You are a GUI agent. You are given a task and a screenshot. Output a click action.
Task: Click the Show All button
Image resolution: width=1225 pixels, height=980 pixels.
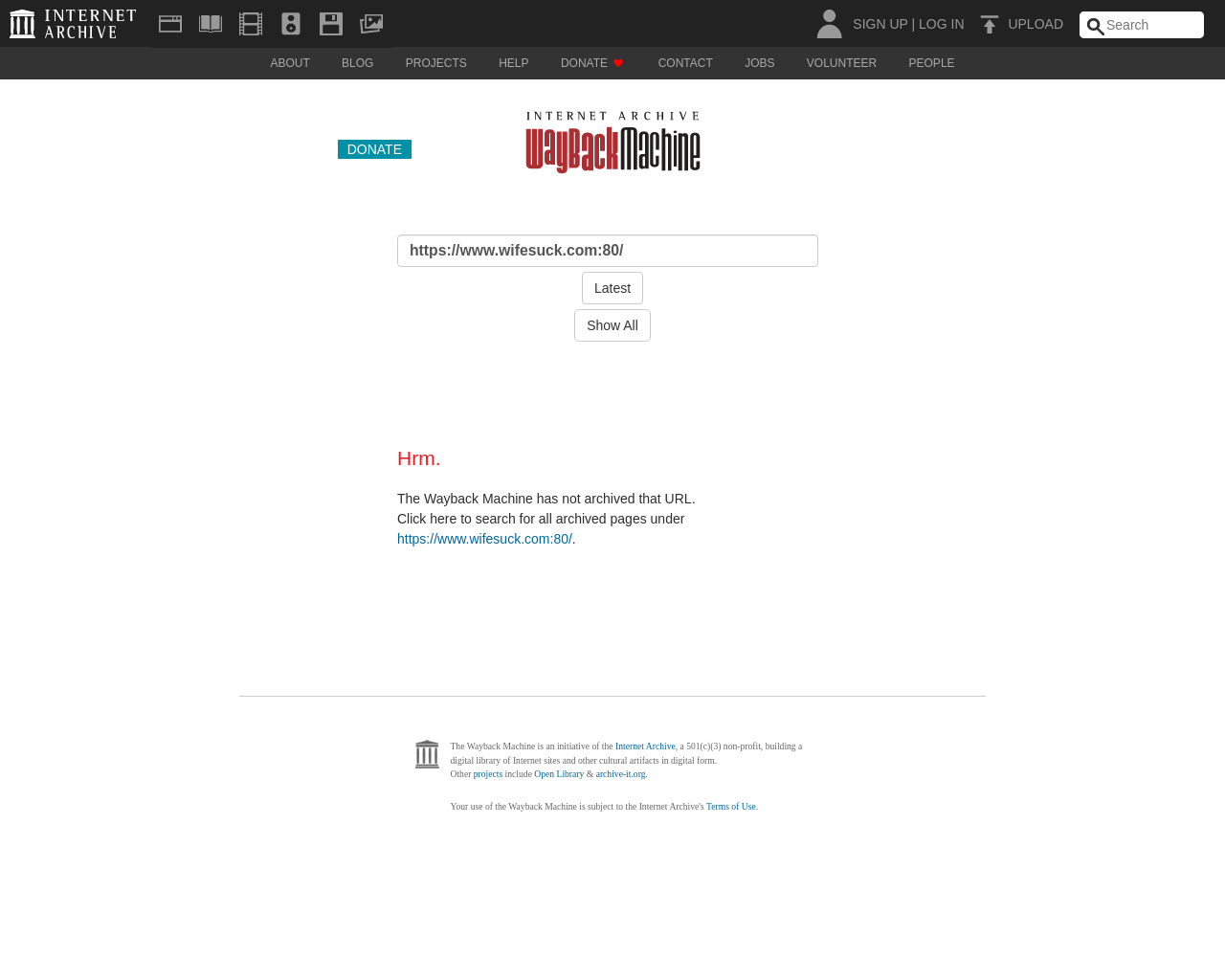pyautogui.click(x=612, y=325)
